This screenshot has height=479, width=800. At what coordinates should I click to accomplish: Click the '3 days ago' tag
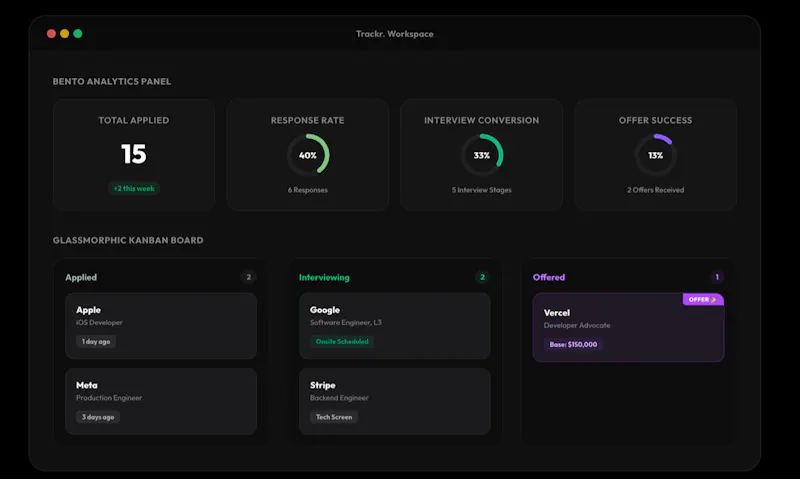pyautogui.click(x=98, y=417)
